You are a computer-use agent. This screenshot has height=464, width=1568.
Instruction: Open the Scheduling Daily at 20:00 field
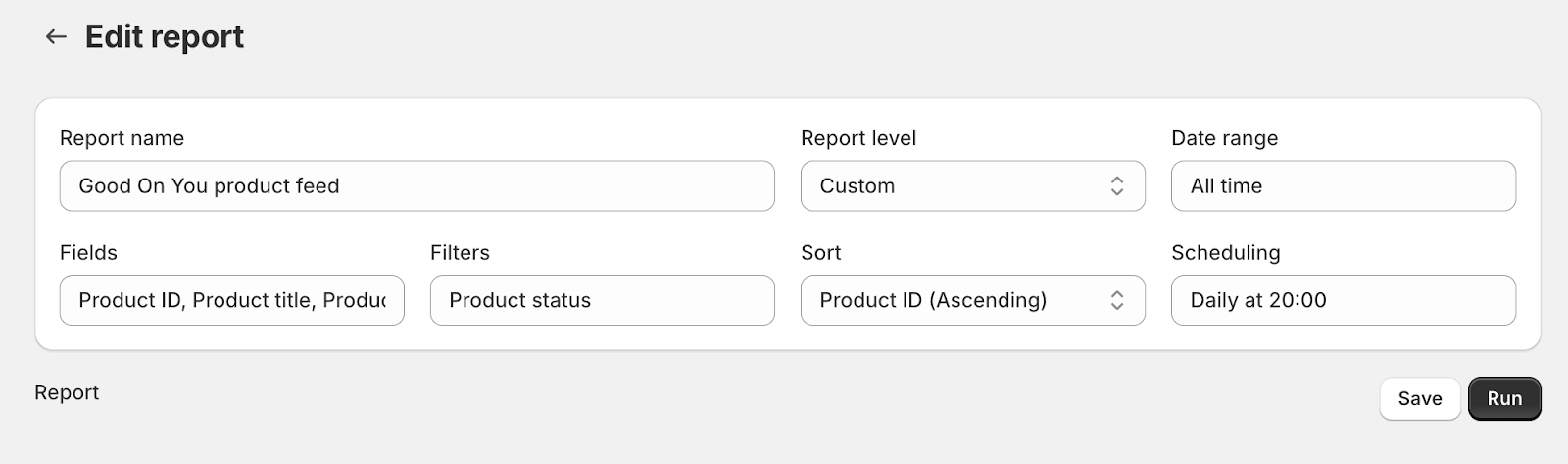(x=1343, y=300)
